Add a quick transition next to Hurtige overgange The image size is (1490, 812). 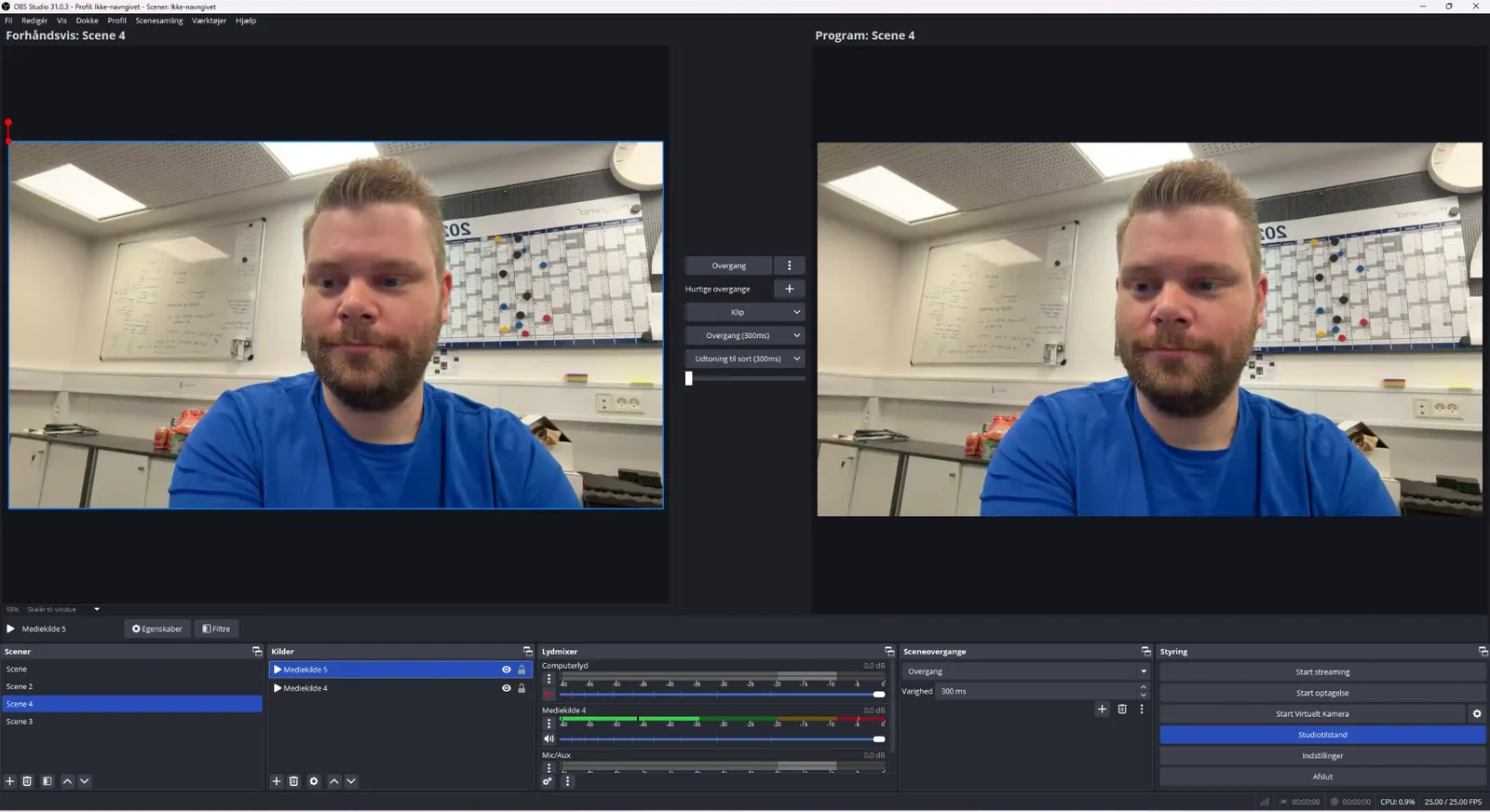click(x=790, y=289)
